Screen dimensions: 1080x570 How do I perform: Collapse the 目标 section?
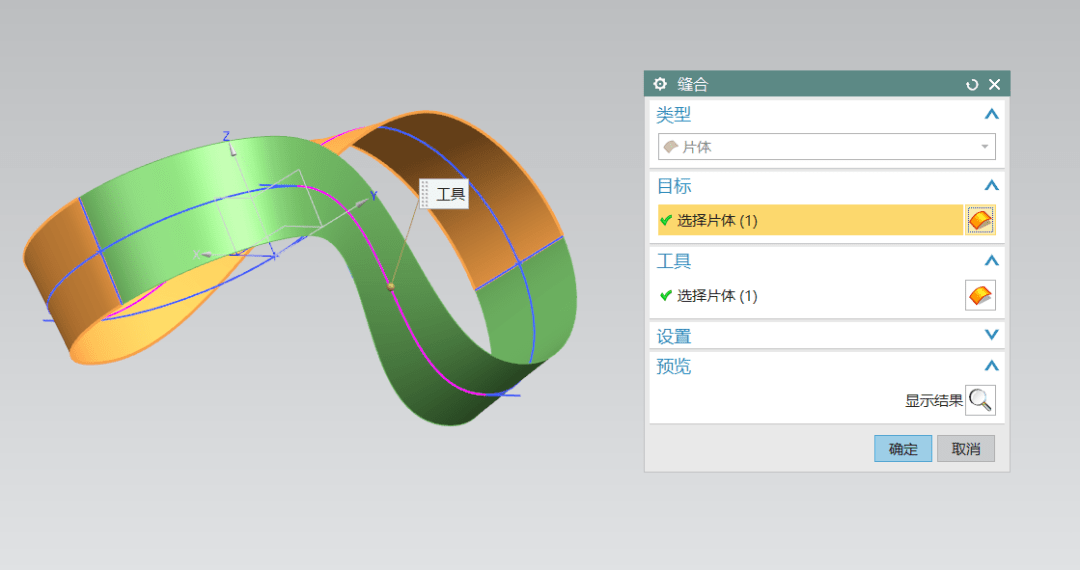tap(991, 186)
